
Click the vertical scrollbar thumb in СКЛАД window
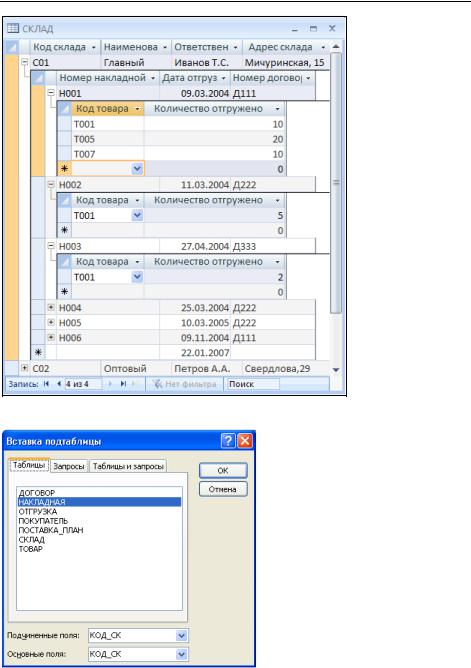coord(336,183)
